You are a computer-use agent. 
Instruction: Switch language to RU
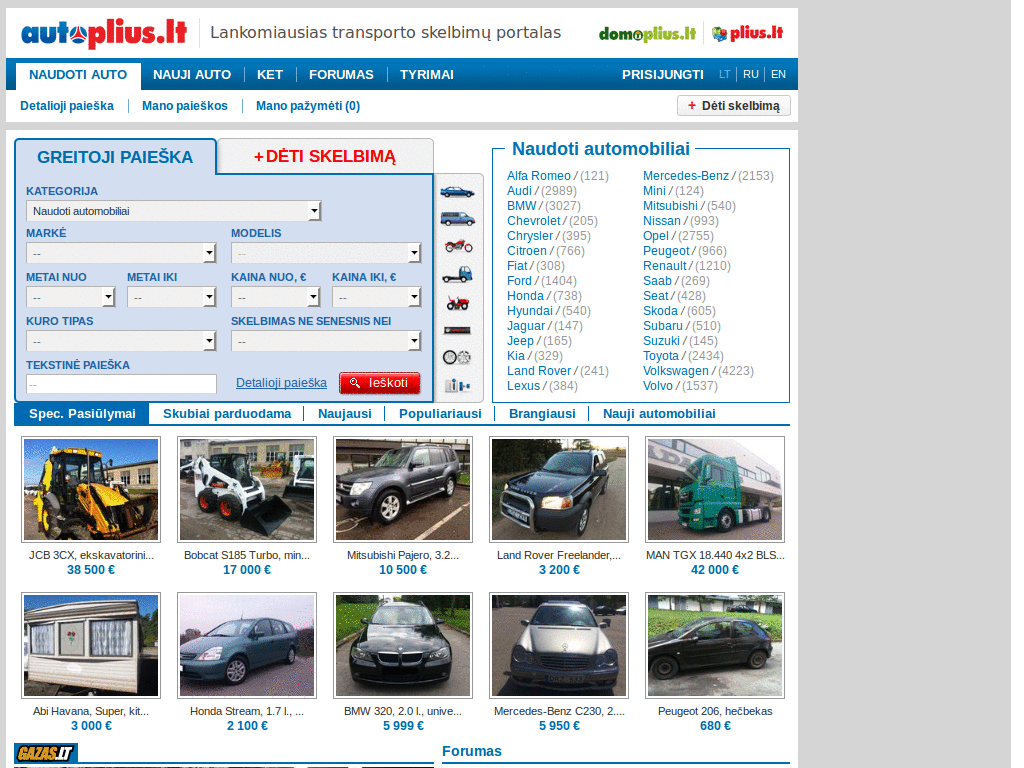750,74
